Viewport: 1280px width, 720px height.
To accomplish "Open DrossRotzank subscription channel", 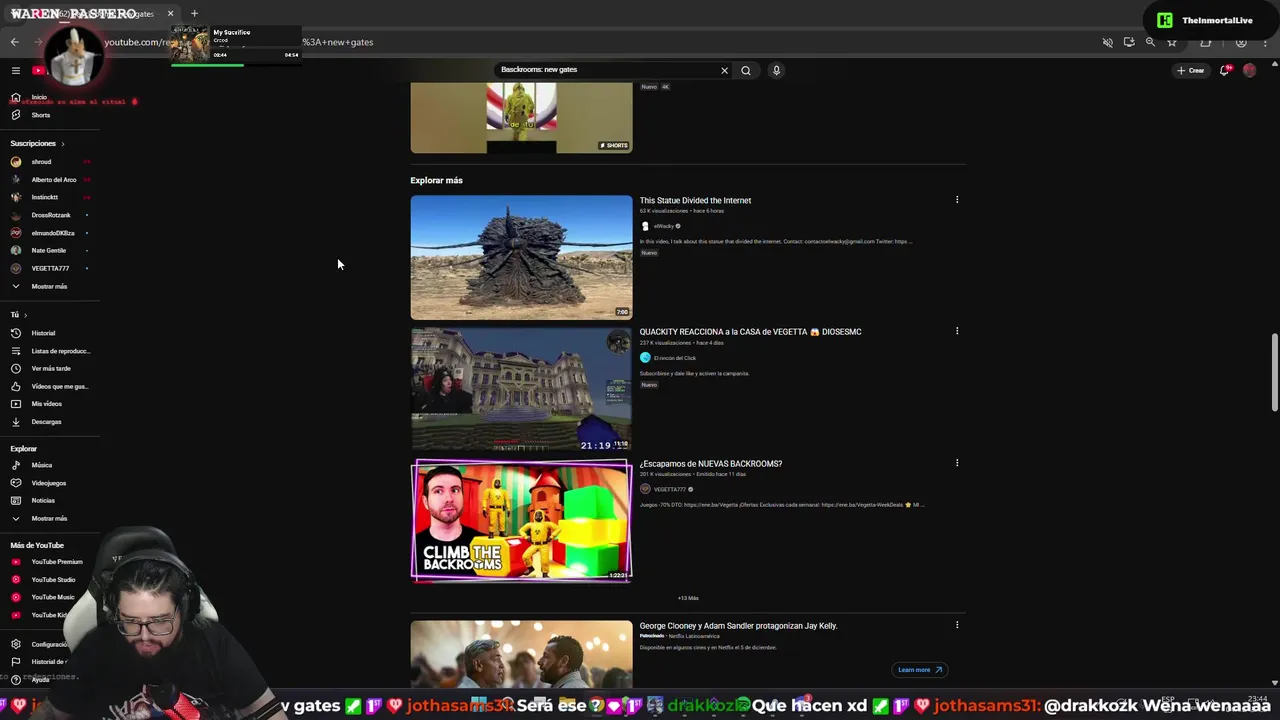I will tap(50, 215).
